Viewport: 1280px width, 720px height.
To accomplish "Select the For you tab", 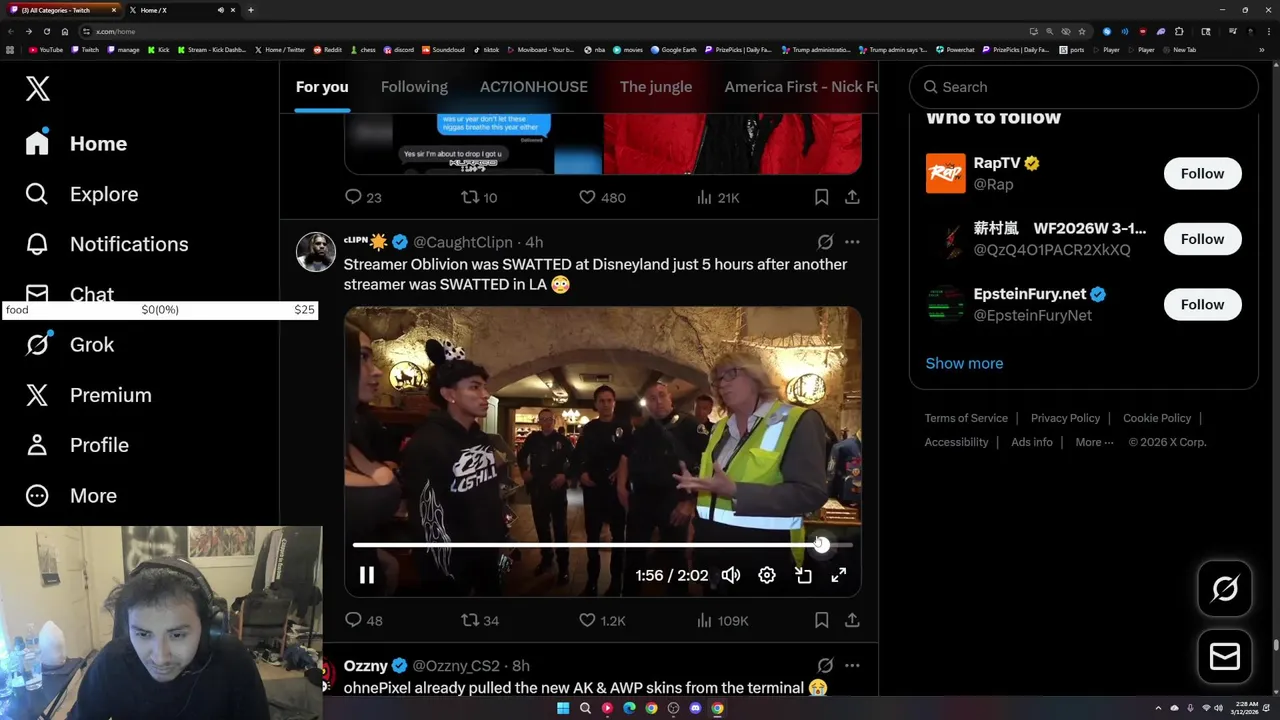I will pos(322,87).
